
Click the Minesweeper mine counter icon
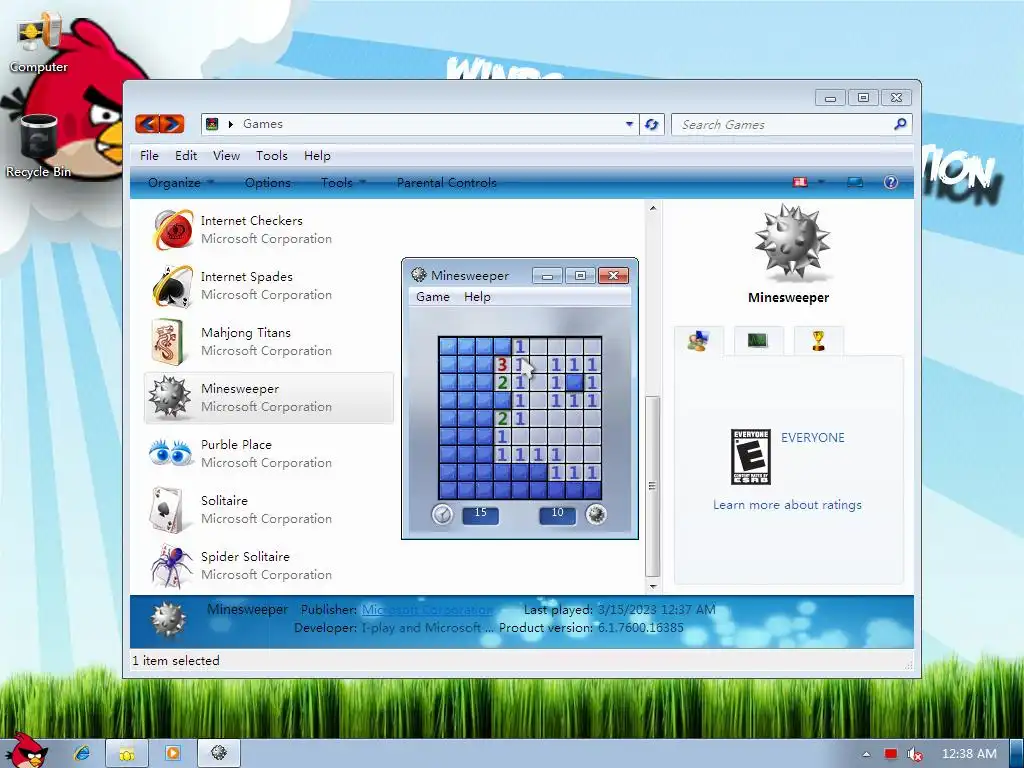596,515
